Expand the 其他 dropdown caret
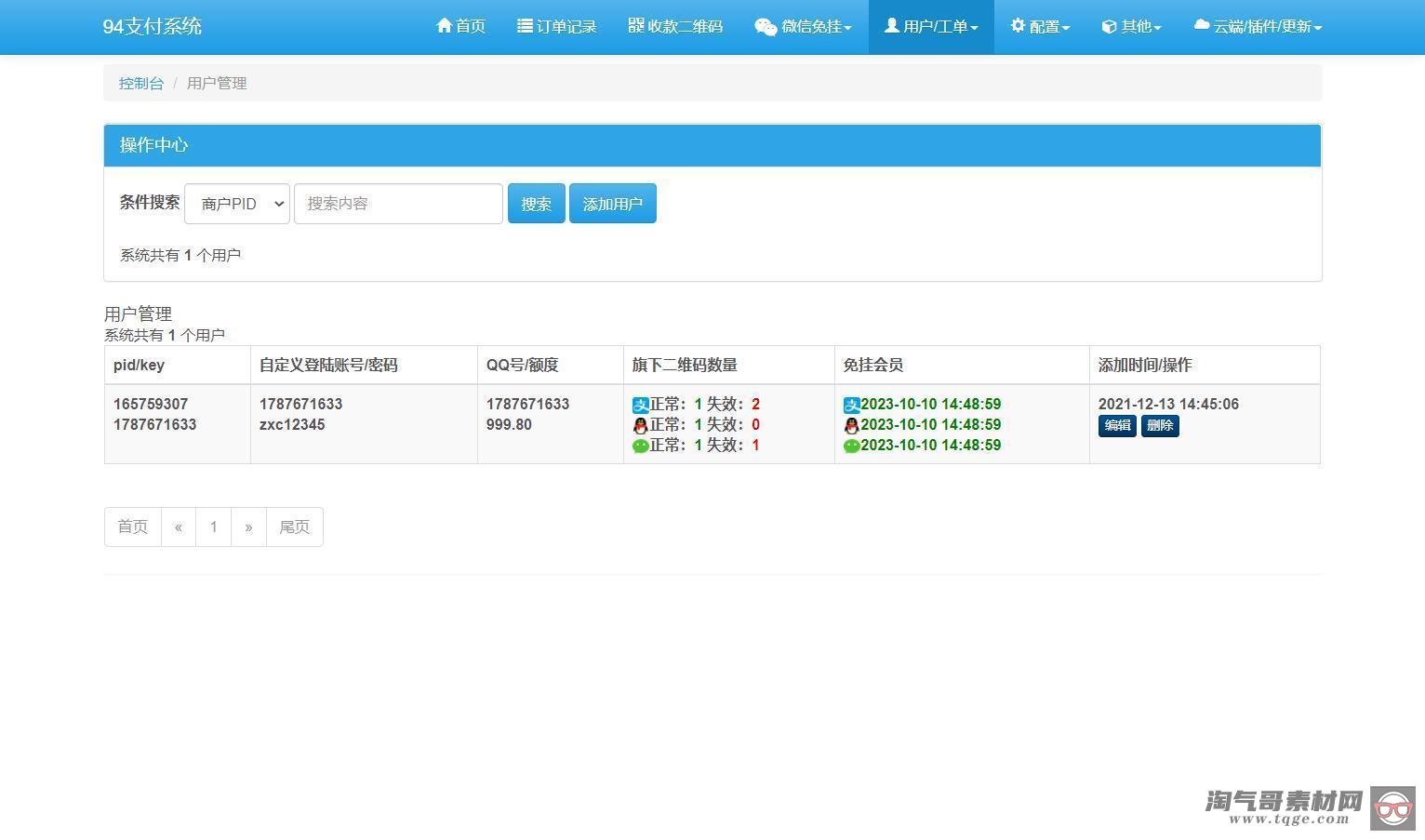The height and width of the screenshot is (840, 1425). click(1157, 28)
